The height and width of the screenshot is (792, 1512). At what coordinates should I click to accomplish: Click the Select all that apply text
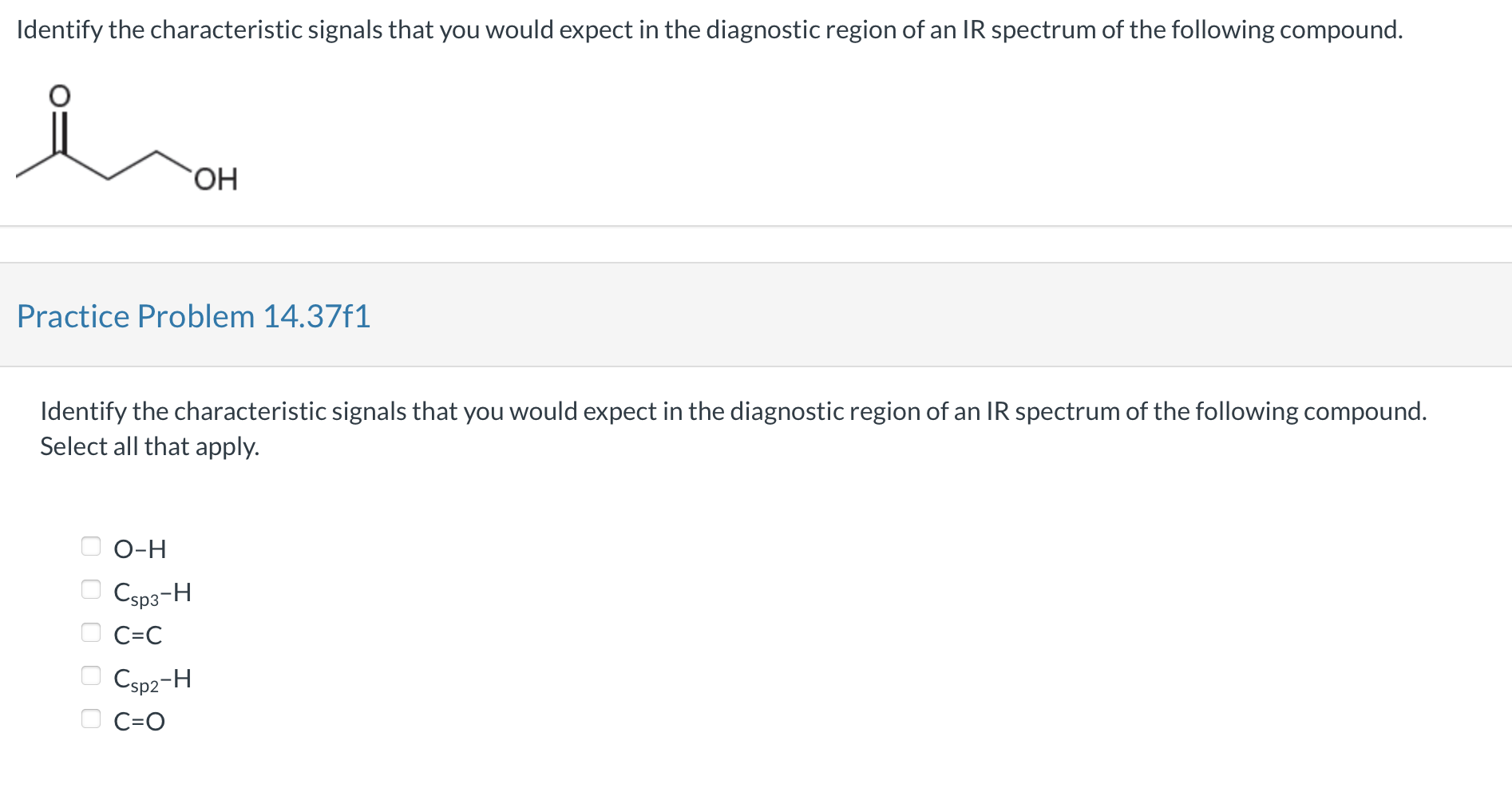149,446
